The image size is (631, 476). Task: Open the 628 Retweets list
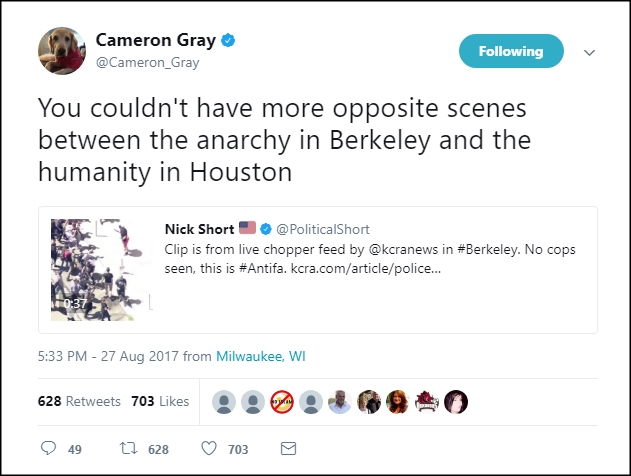(x=79, y=401)
